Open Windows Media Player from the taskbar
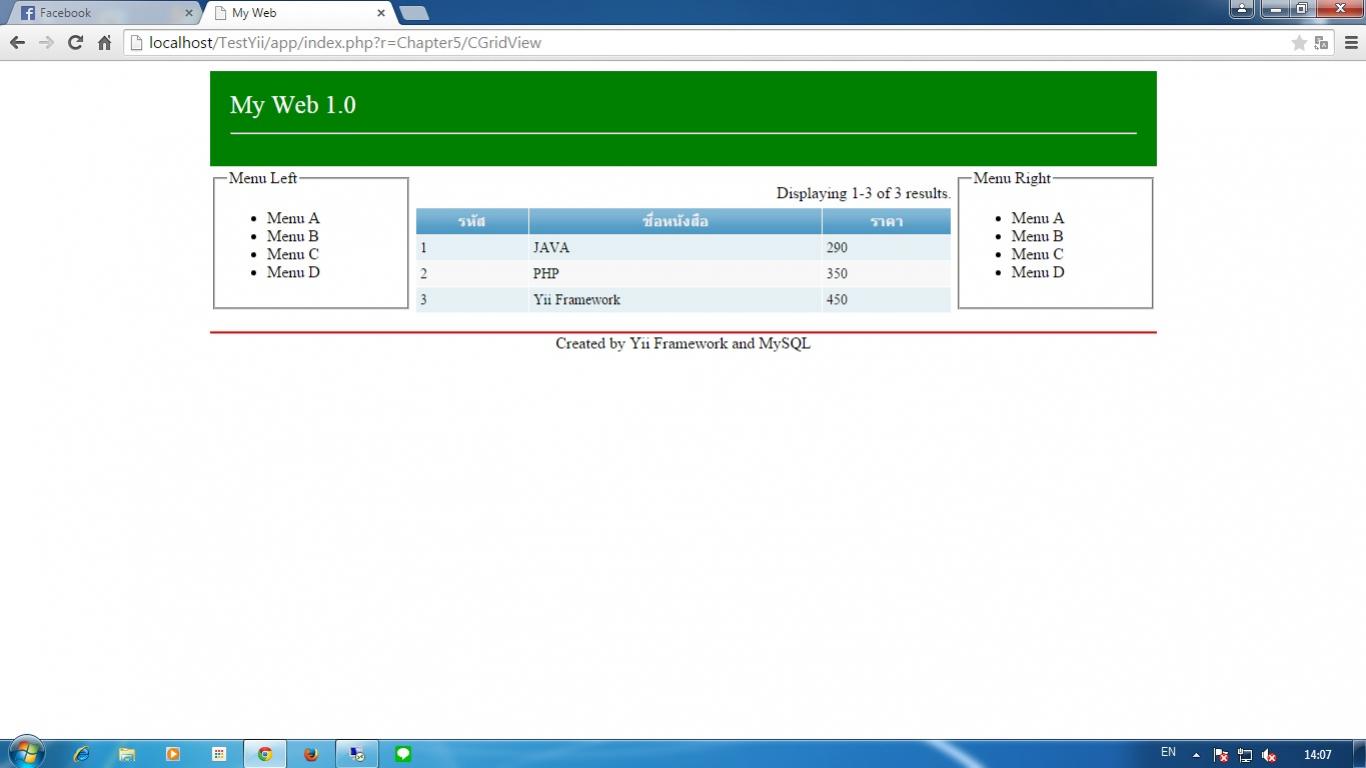1366x768 pixels. [x=173, y=754]
